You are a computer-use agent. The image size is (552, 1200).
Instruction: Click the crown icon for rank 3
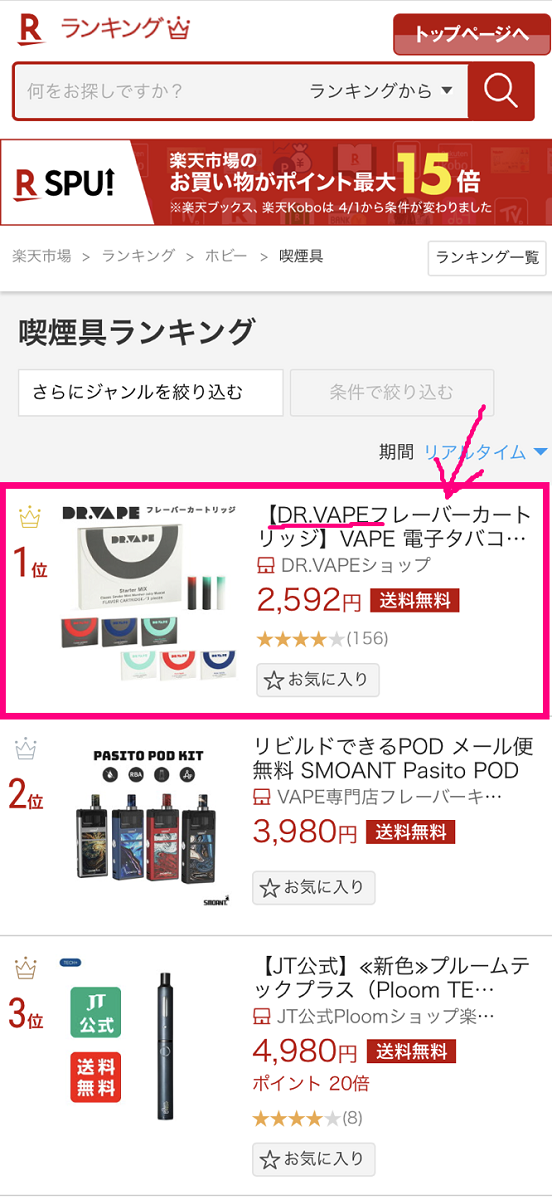point(26,968)
